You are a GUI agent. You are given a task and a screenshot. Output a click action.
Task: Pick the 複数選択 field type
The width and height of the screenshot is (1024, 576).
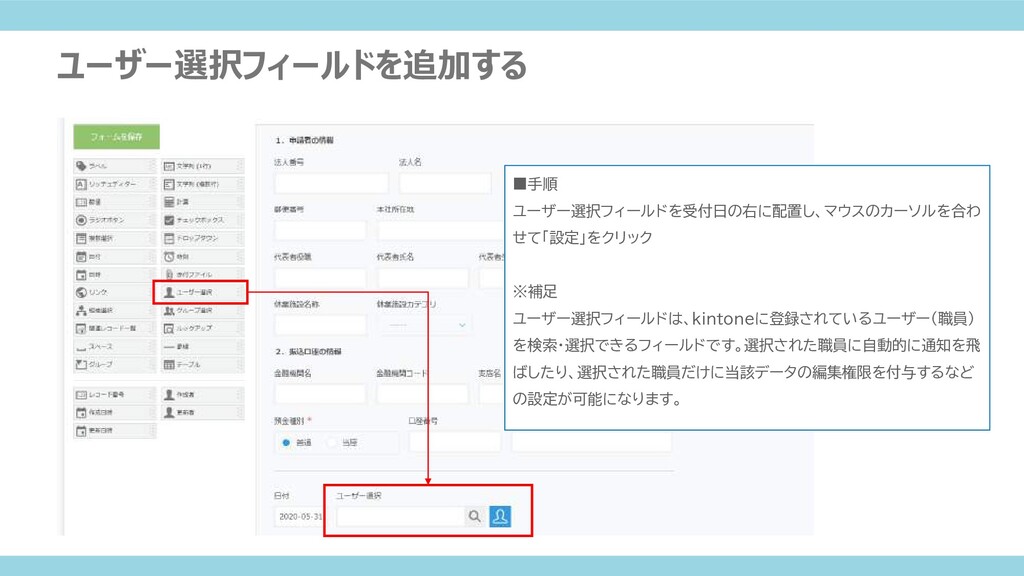point(115,238)
